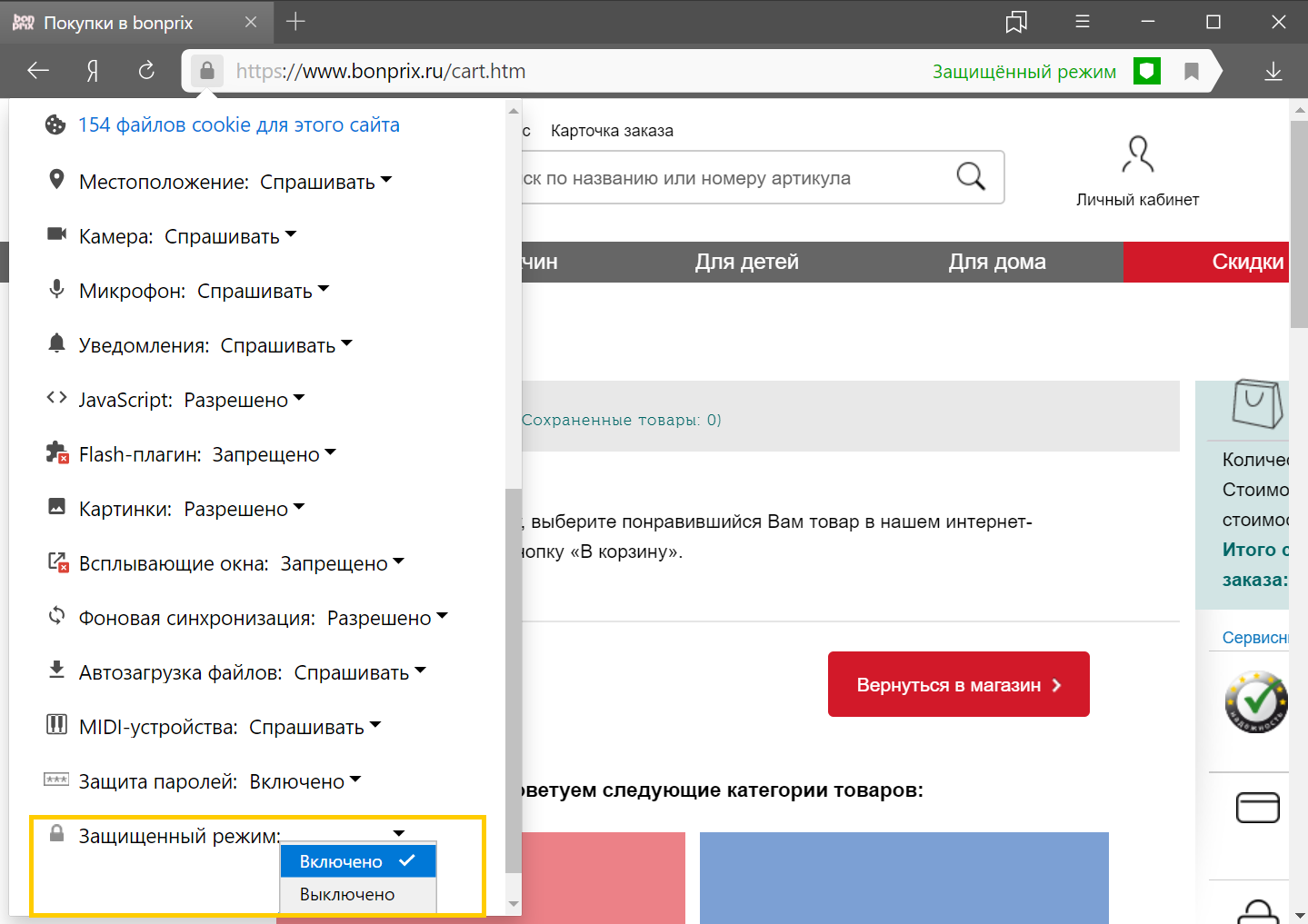This screenshot has height=924, width=1308.
Task: Reload the page with refresh icon
Action: pos(146,71)
